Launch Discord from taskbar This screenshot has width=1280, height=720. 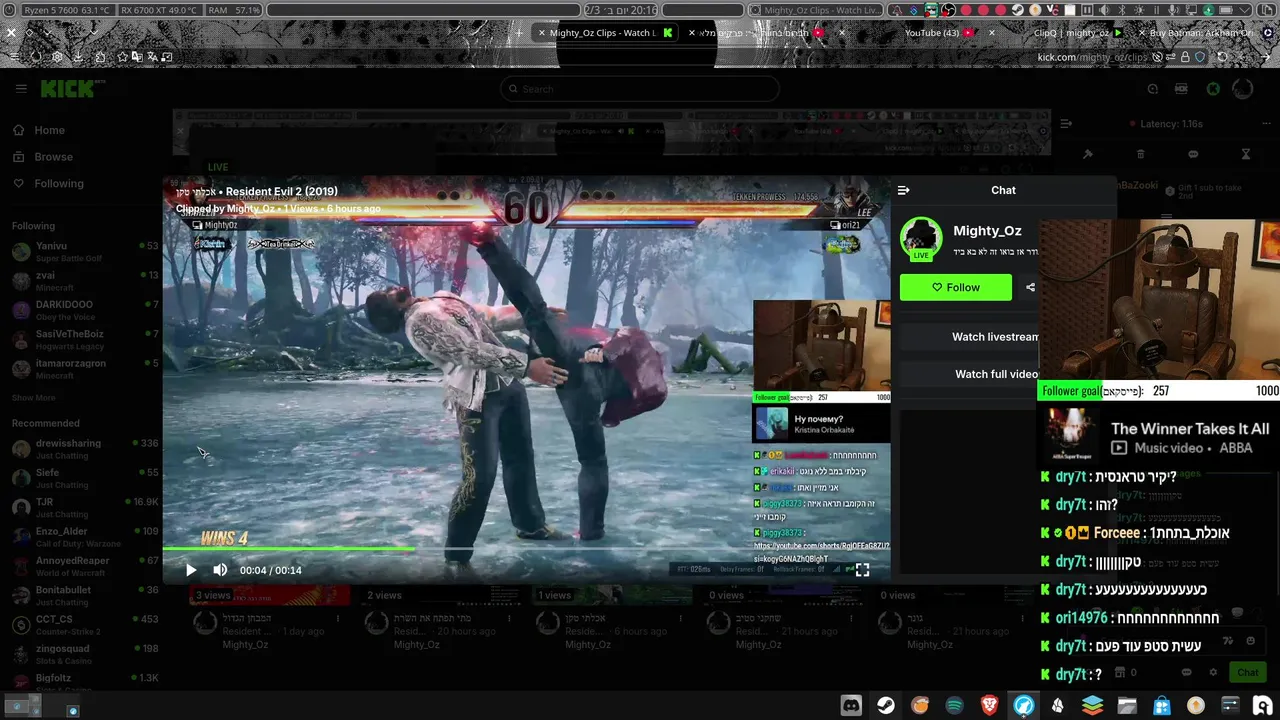(x=851, y=705)
